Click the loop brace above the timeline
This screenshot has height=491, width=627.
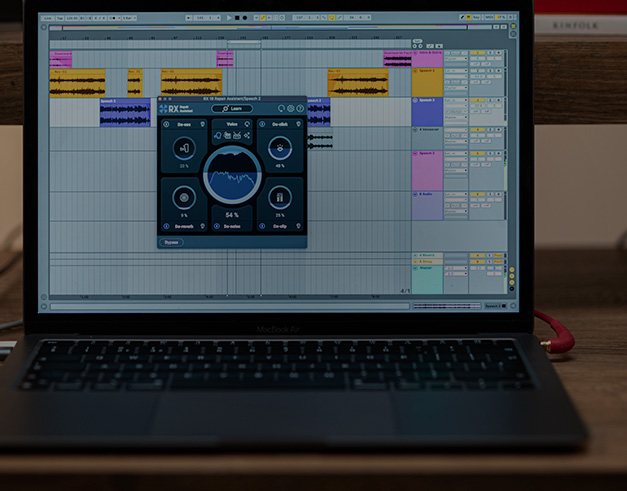pyautogui.click(x=244, y=42)
